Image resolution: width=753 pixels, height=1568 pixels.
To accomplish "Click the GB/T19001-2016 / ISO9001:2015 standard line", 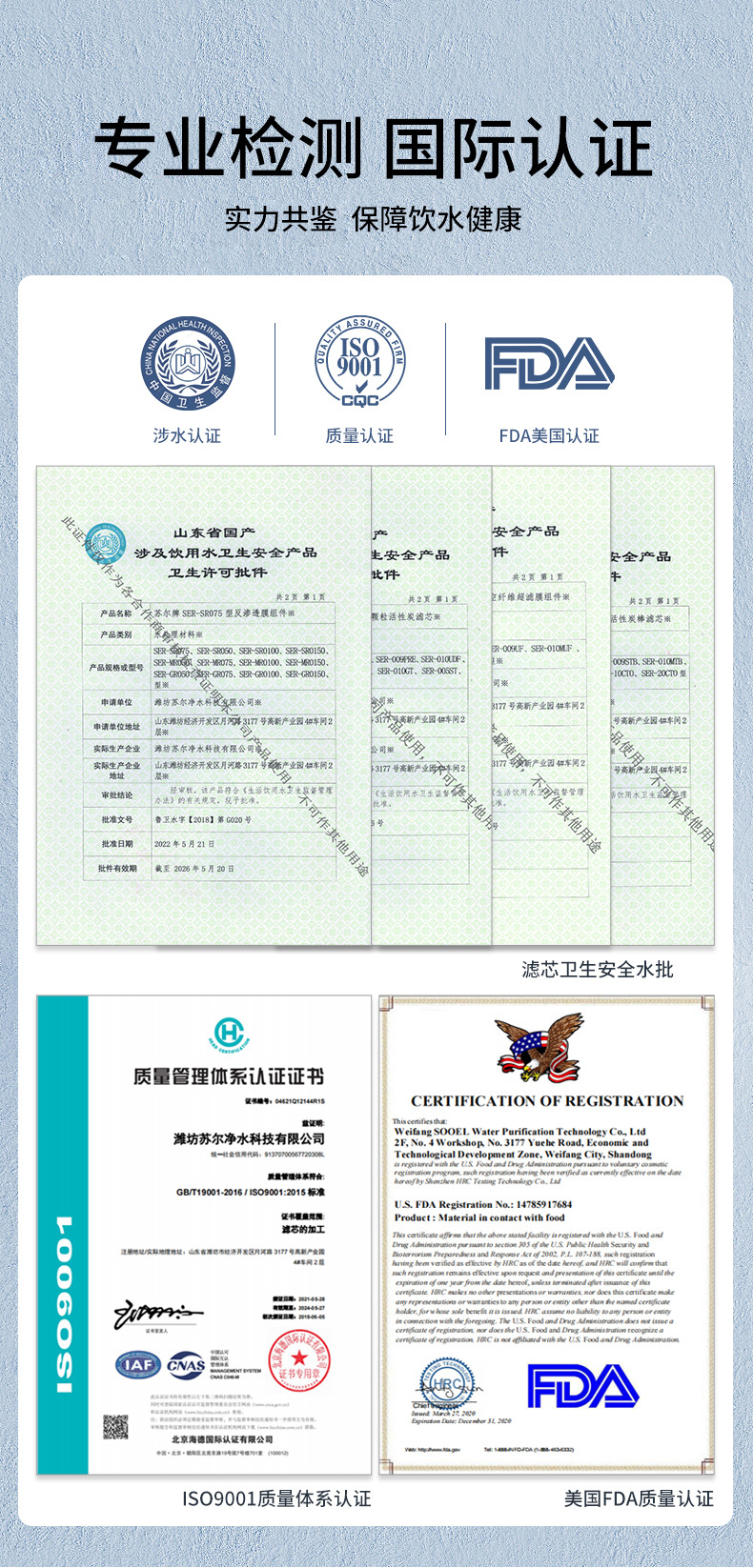I will coord(250,1192).
